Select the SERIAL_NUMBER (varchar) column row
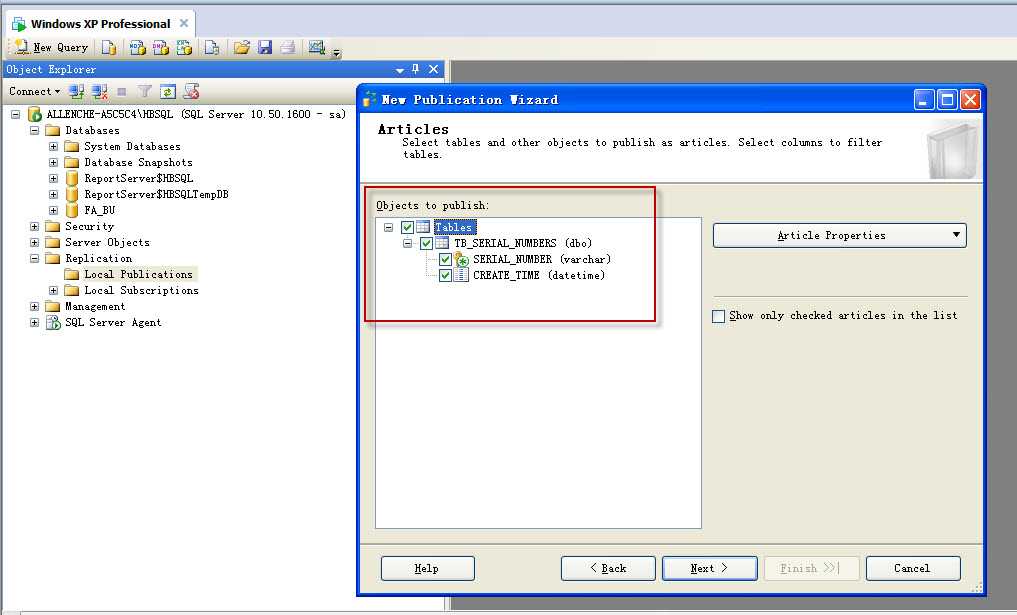 click(542, 259)
